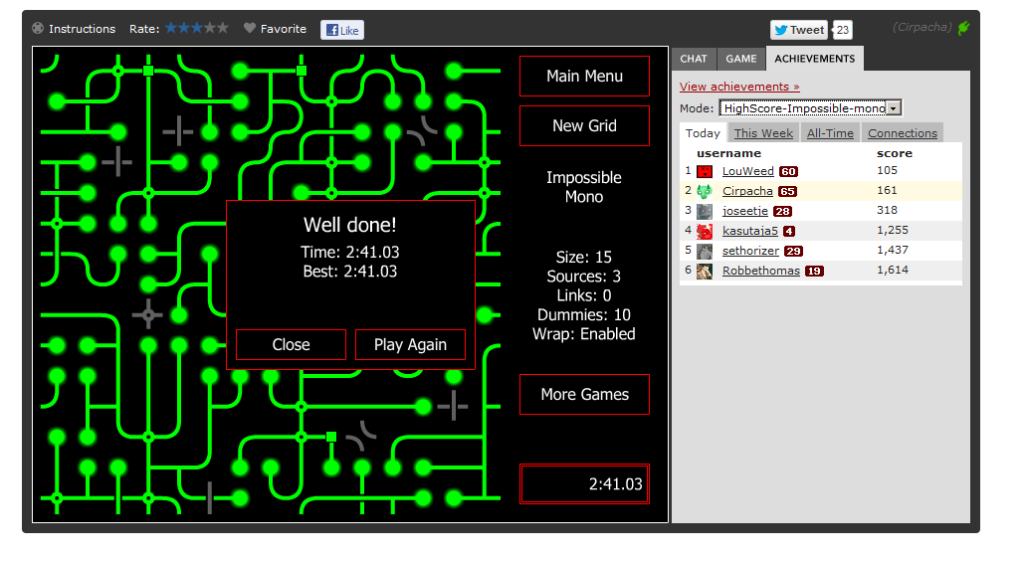Open Robbethomas's profile link
1024x562 pixels.
click(x=761, y=271)
